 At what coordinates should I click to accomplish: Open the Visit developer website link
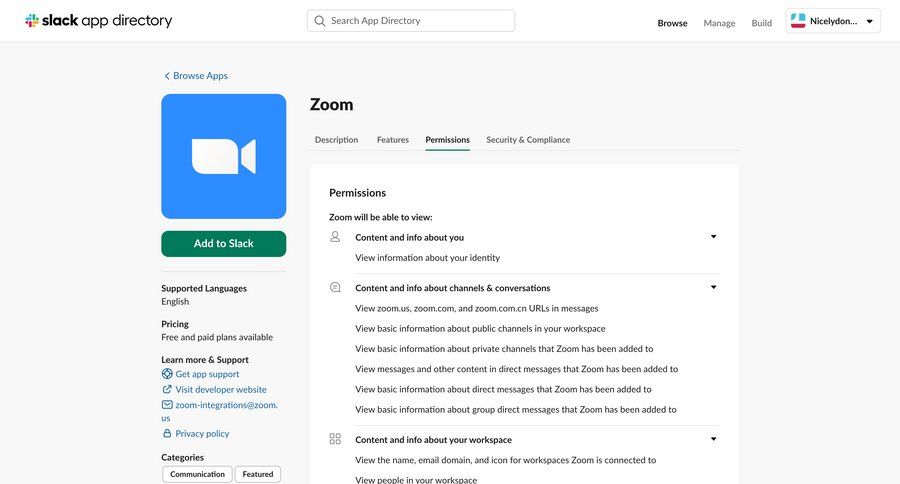(x=221, y=389)
